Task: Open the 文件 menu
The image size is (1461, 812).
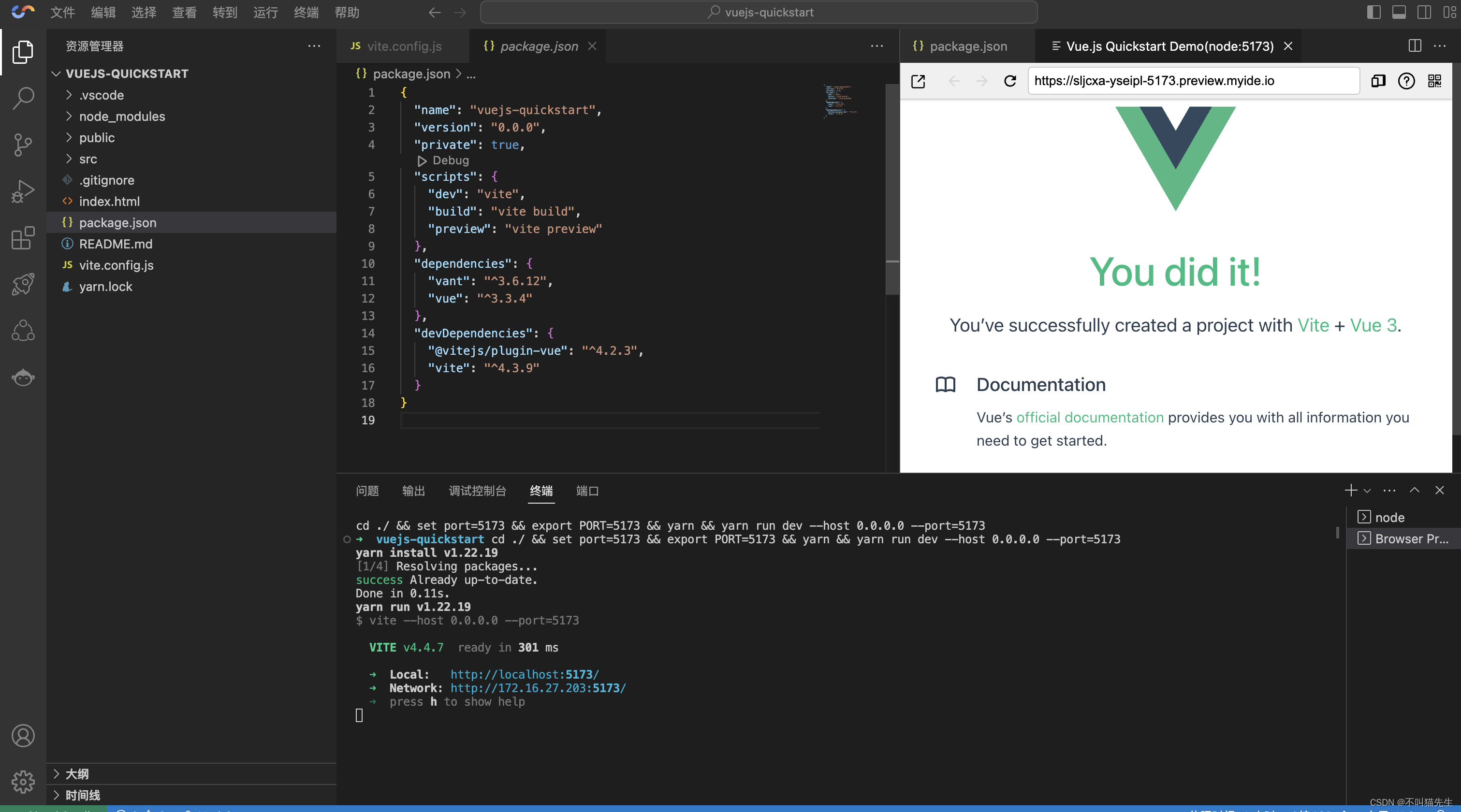Action: [62, 13]
